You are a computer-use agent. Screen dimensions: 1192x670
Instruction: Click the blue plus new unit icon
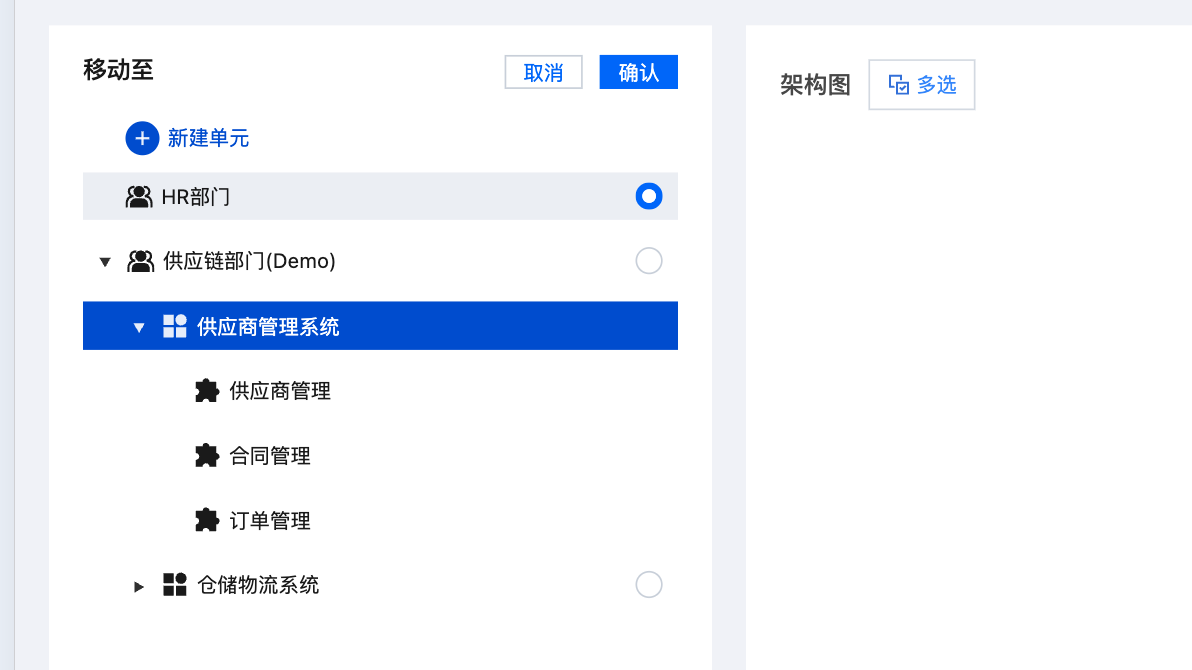pyautogui.click(x=142, y=138)
